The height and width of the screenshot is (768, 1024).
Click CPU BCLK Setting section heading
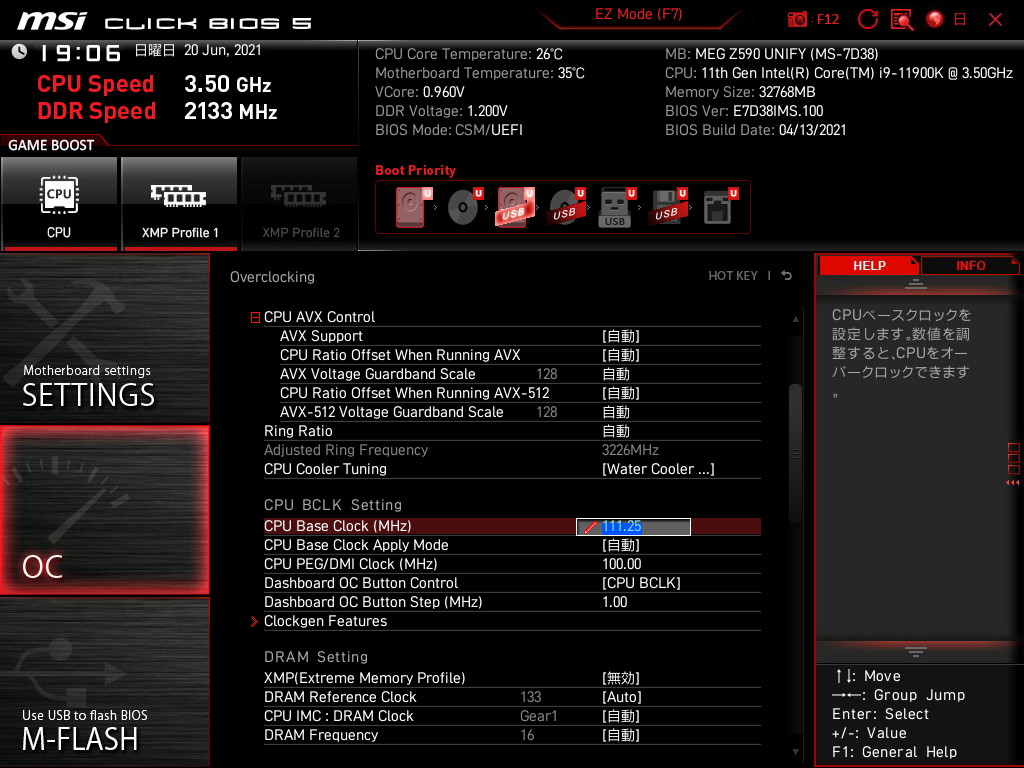[332, 505]
